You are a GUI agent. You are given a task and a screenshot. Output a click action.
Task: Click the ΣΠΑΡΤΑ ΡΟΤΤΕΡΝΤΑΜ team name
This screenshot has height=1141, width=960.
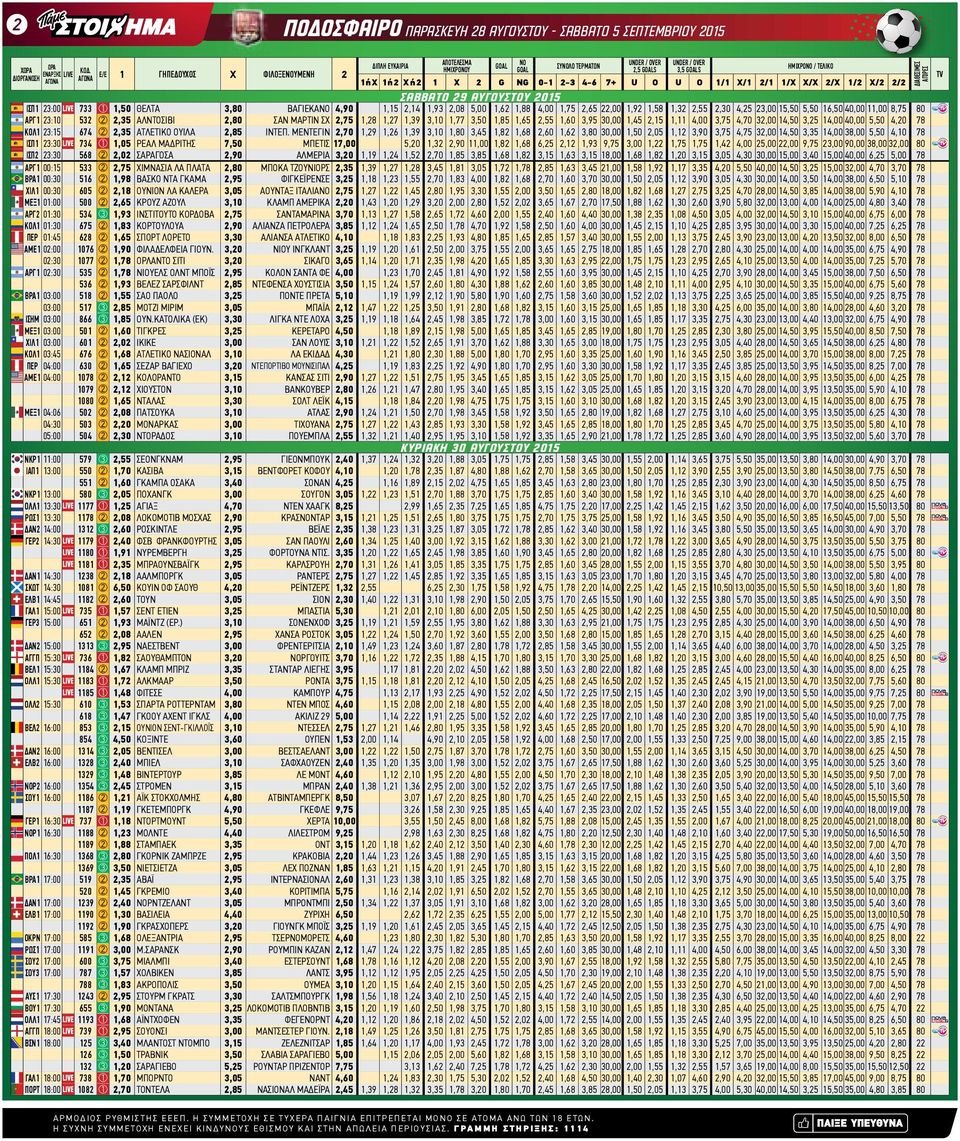176,704
